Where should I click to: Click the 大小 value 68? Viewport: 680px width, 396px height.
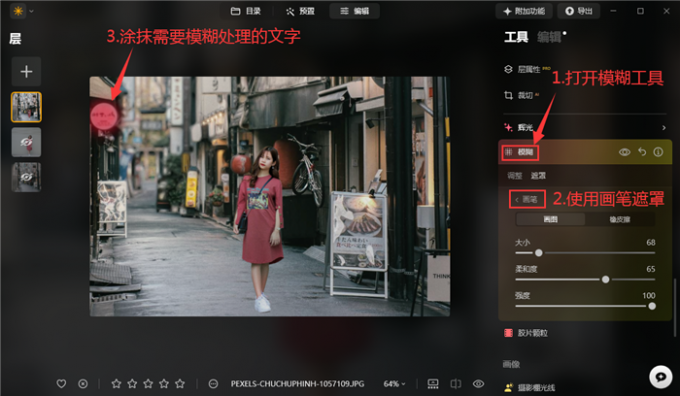pyautogui.click(x=651, y=242)
